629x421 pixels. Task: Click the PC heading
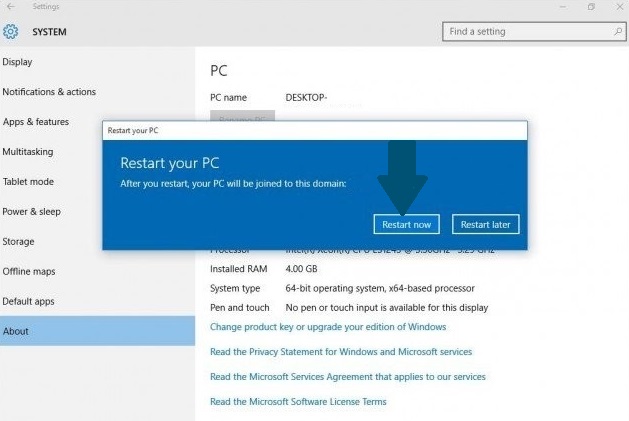219,71
